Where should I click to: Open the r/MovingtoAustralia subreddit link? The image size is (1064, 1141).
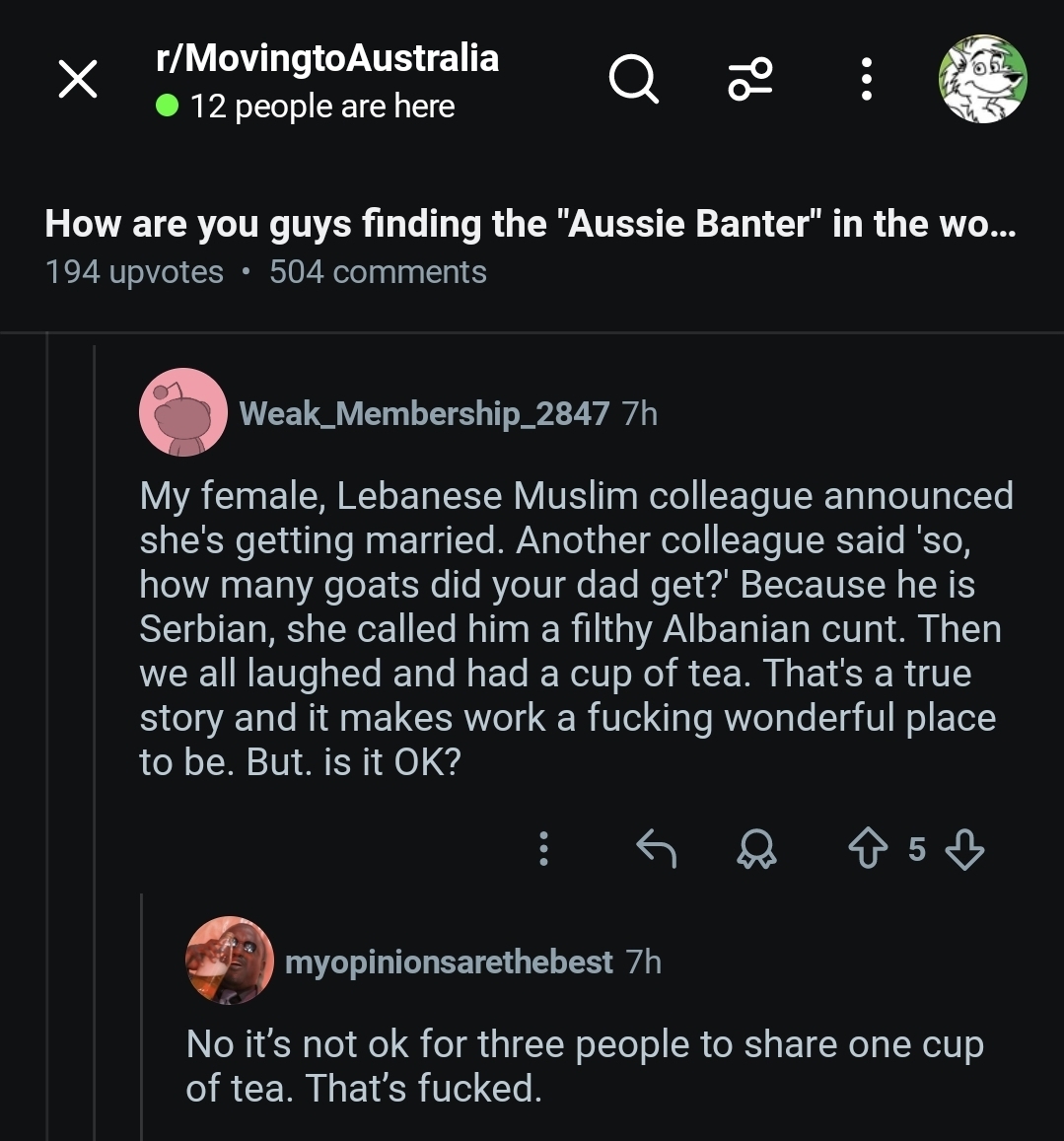pyautogui.click(x=327, y=58)
